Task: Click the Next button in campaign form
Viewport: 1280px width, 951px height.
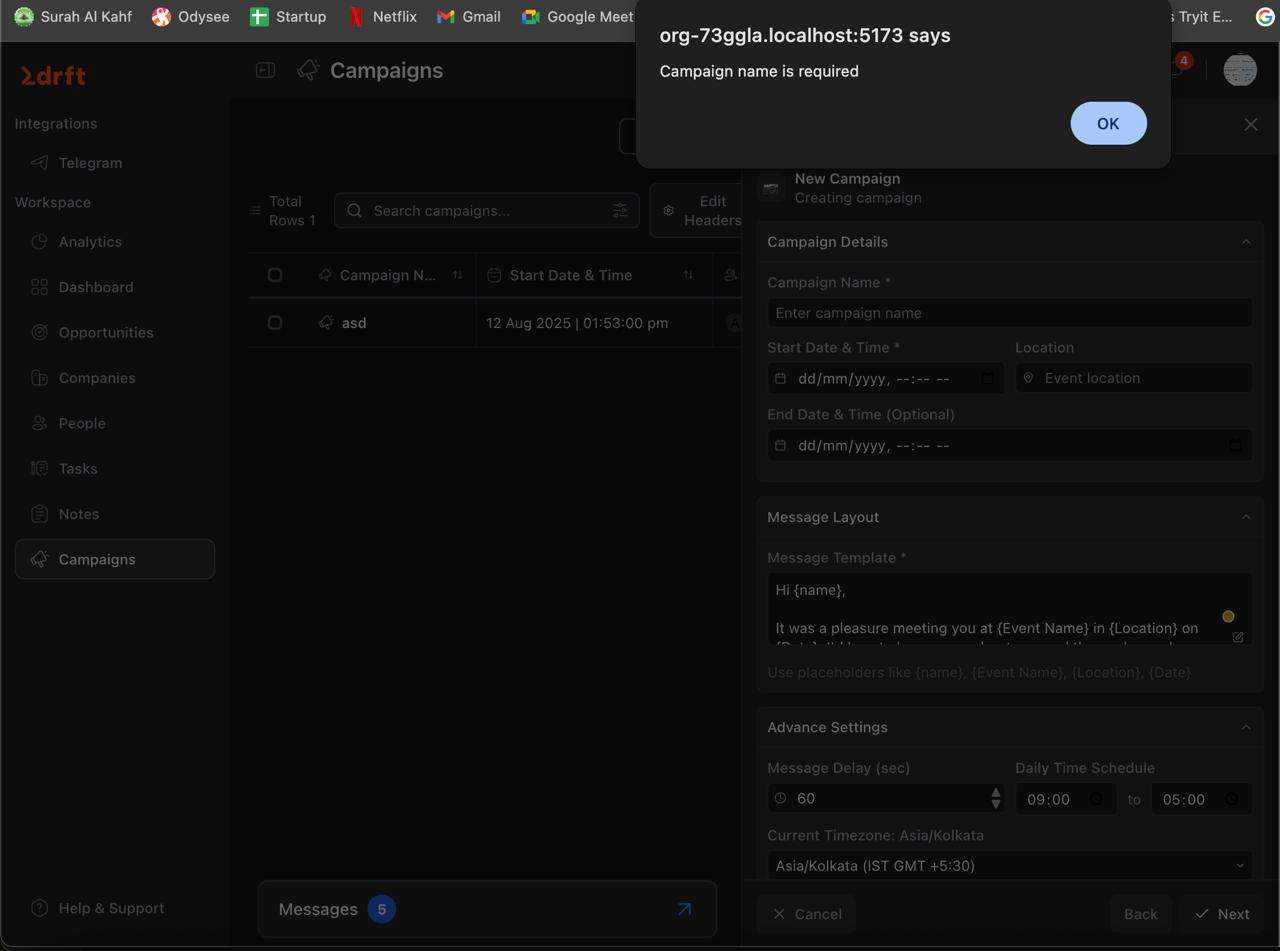Action: tap(1222, 914)
